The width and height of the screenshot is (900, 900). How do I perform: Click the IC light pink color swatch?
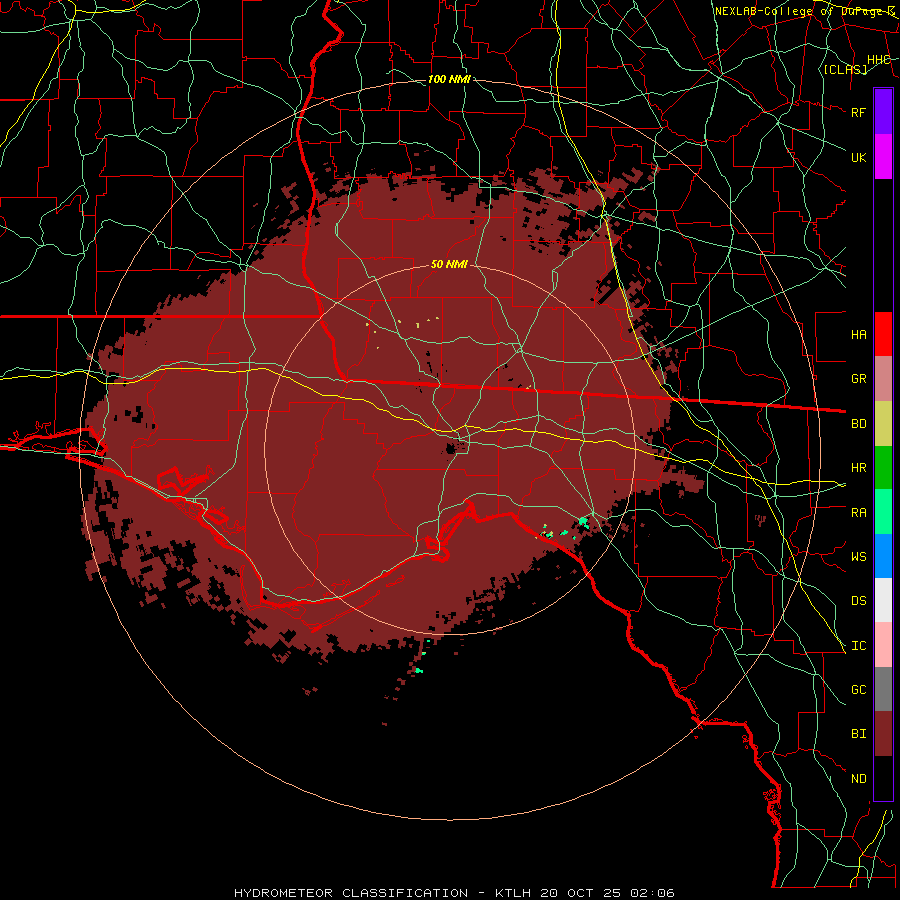coord(883,645)
